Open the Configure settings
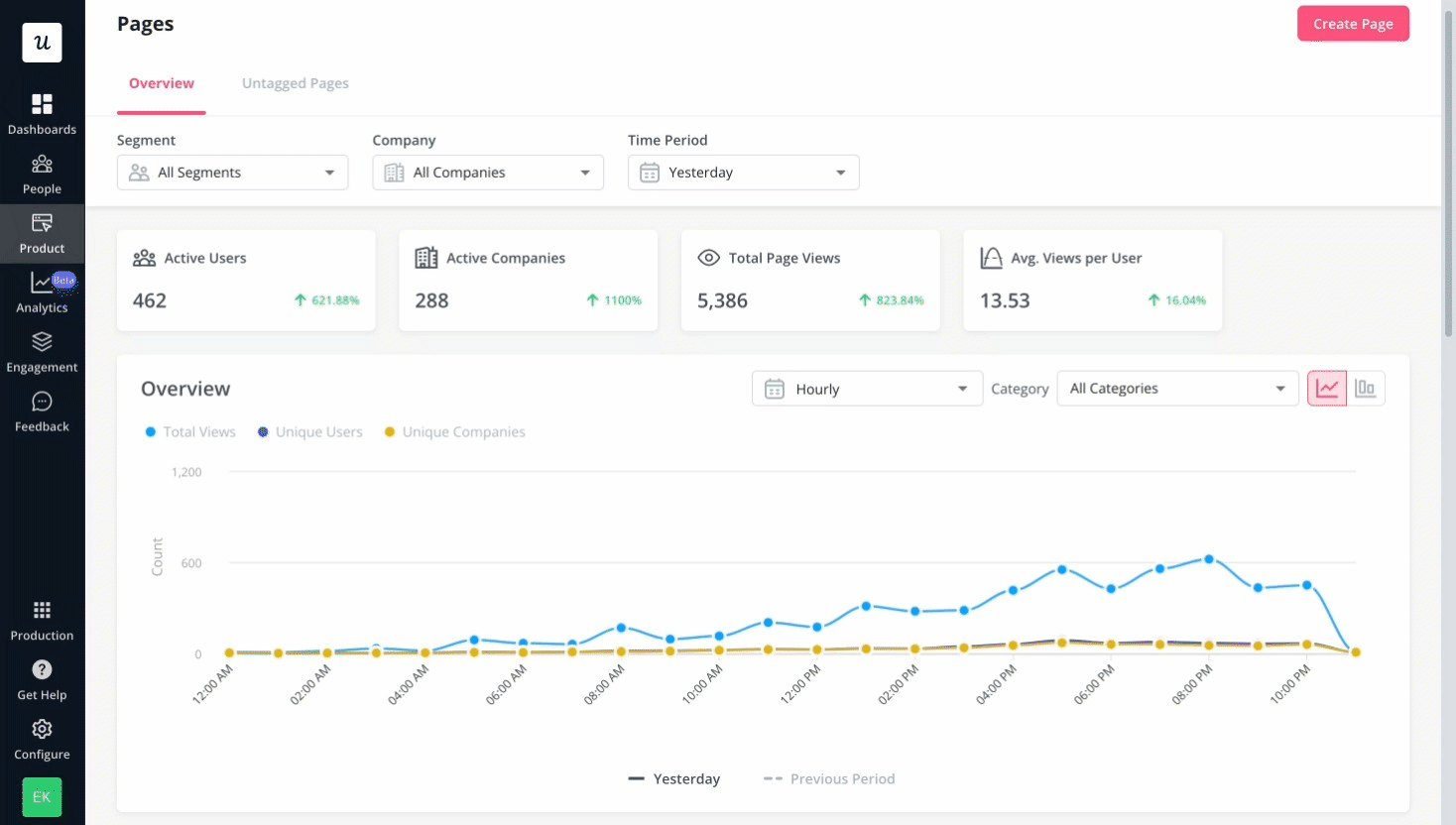Image resolution: width=1456 pixels, height=825 pixels. [x=42, y=737]
